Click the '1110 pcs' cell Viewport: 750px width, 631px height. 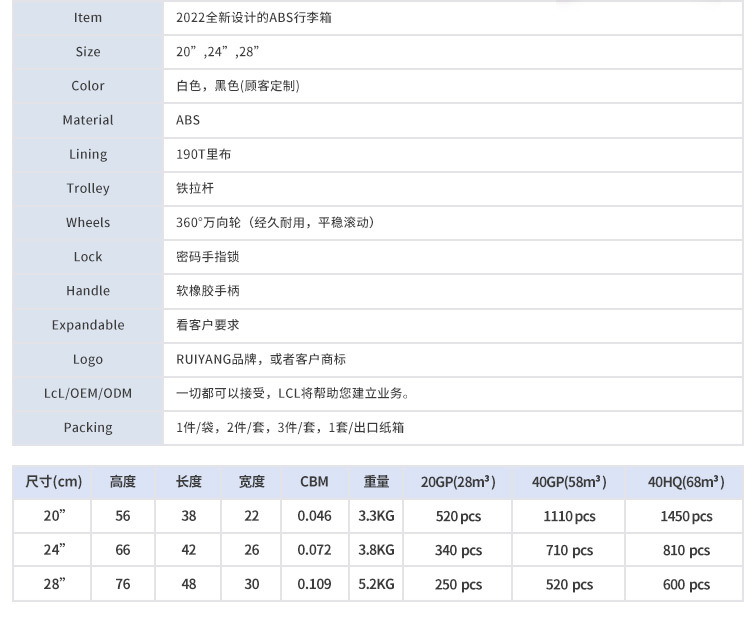point(569,517)
